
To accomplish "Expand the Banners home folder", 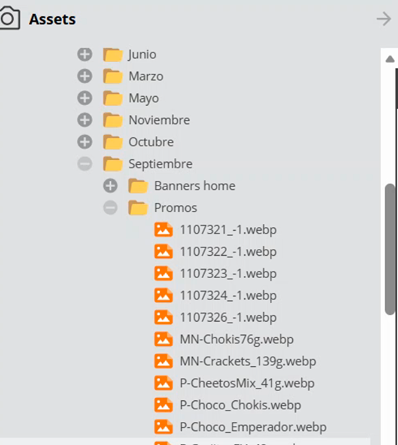I will point(110,186).
